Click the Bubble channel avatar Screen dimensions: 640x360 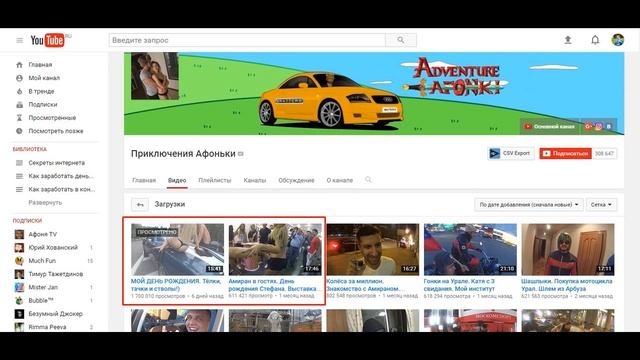pos(19,300)
